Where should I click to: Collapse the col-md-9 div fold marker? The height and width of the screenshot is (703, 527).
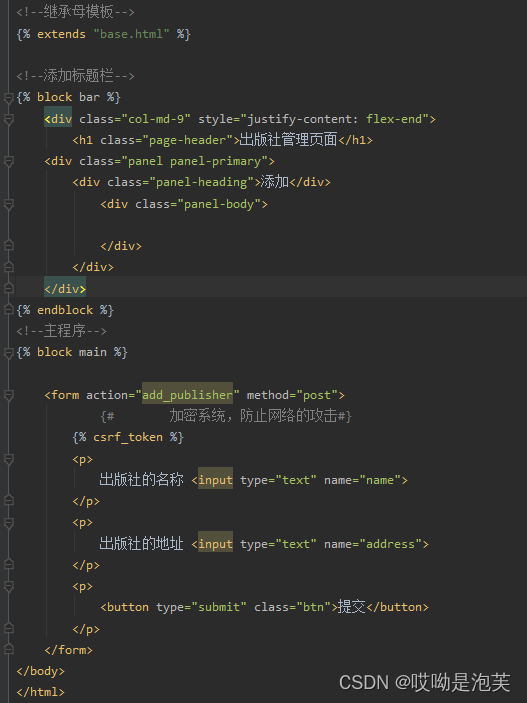coord(9,119)
